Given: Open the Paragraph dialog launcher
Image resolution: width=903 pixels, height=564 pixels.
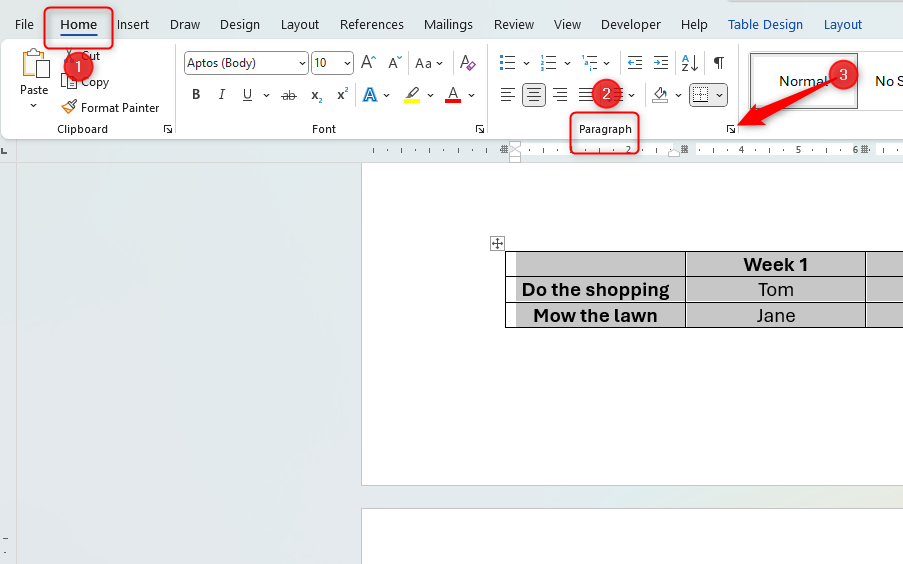Looking at the screenshot, I should click(x=731, y=130).
